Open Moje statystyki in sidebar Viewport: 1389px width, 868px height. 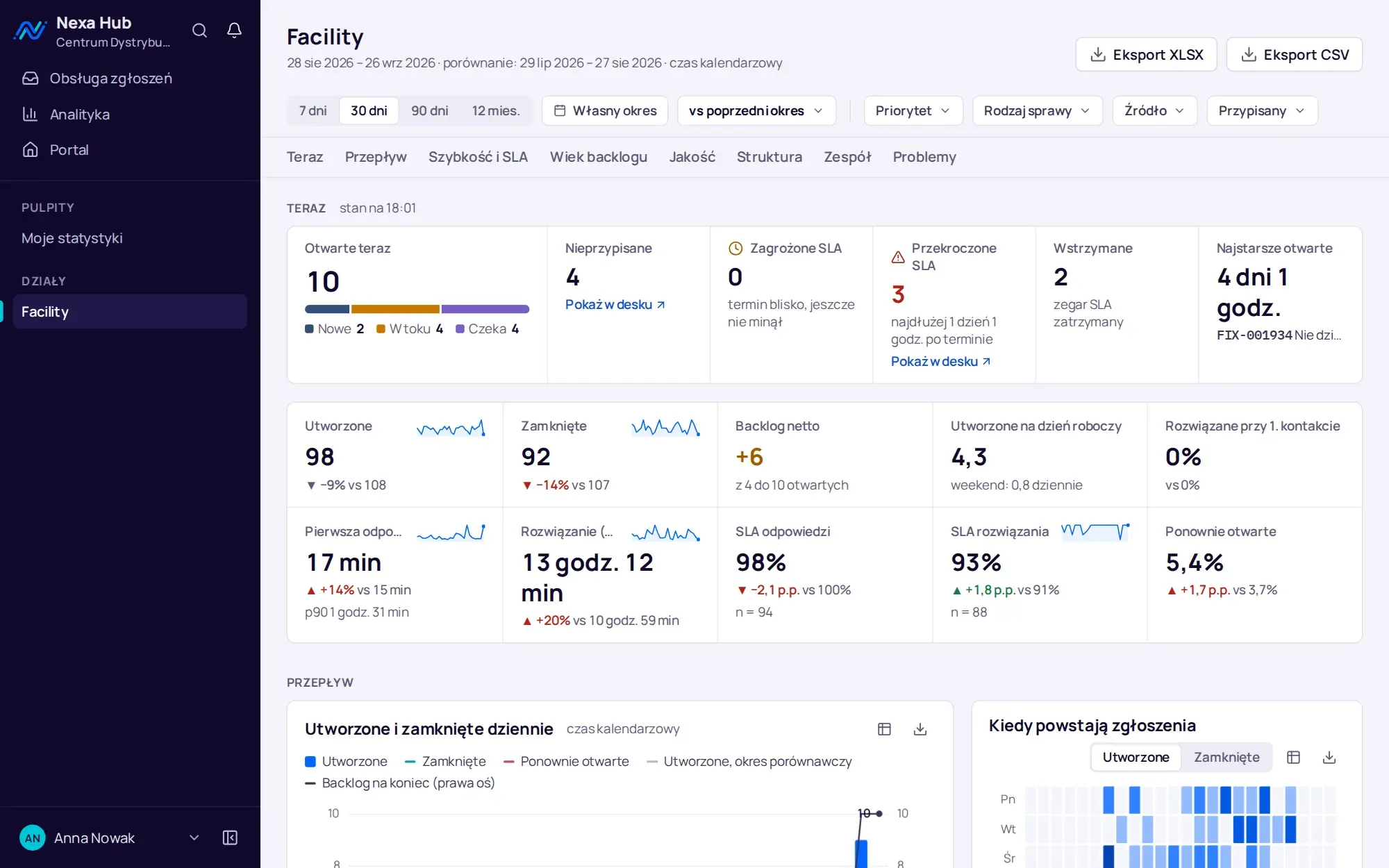pos(72,238)
